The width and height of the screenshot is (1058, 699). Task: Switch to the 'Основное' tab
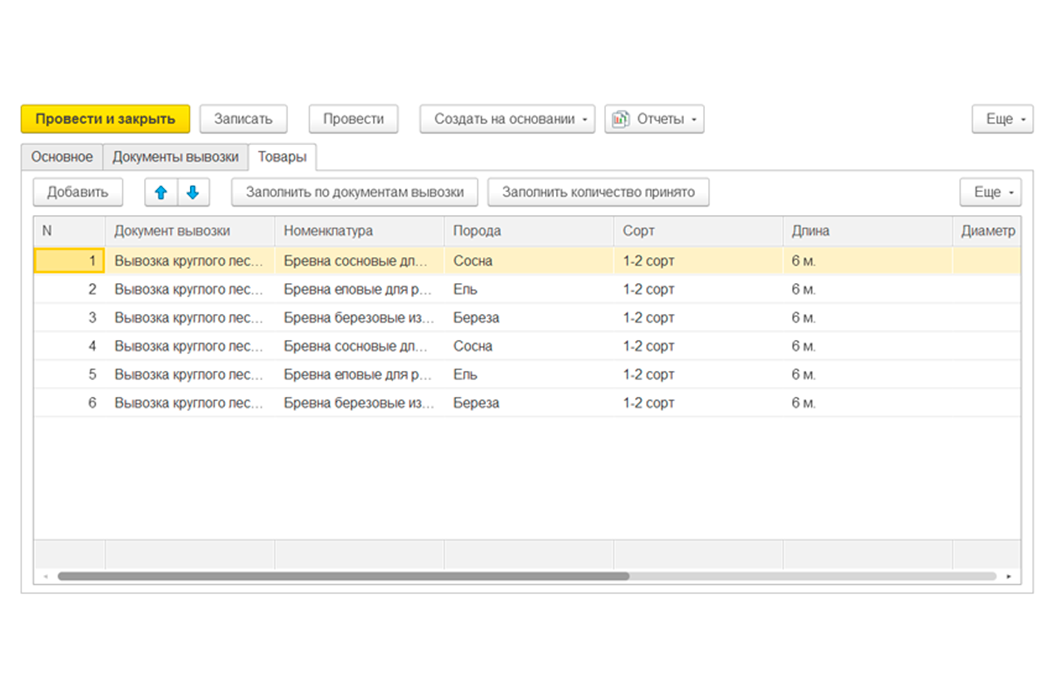62,157
